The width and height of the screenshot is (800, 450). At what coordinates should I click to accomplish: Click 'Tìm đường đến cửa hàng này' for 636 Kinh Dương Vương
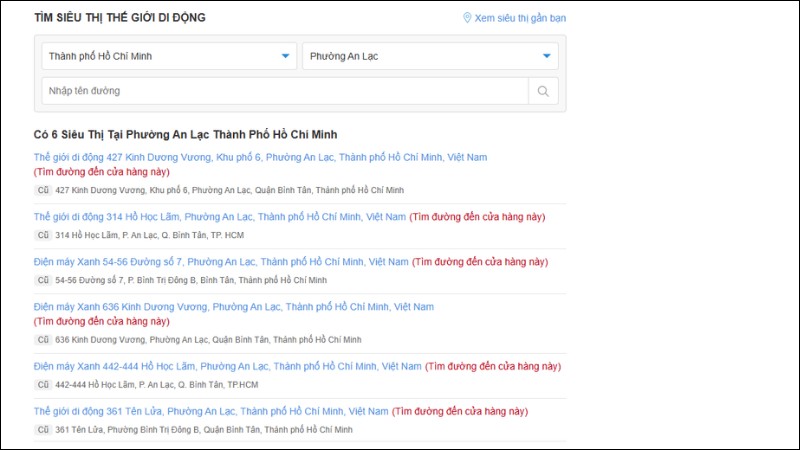(102, 321)
